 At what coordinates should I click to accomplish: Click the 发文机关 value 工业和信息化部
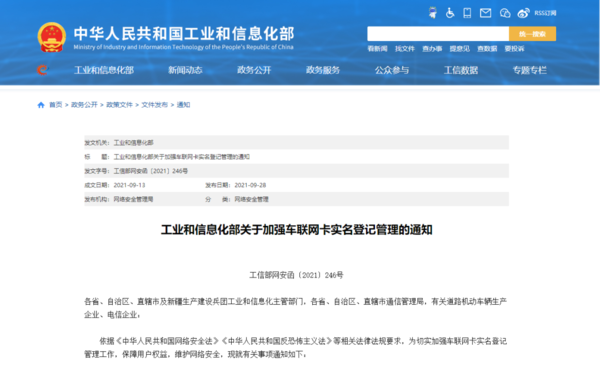pyautogui.click(x=134, y=143)
